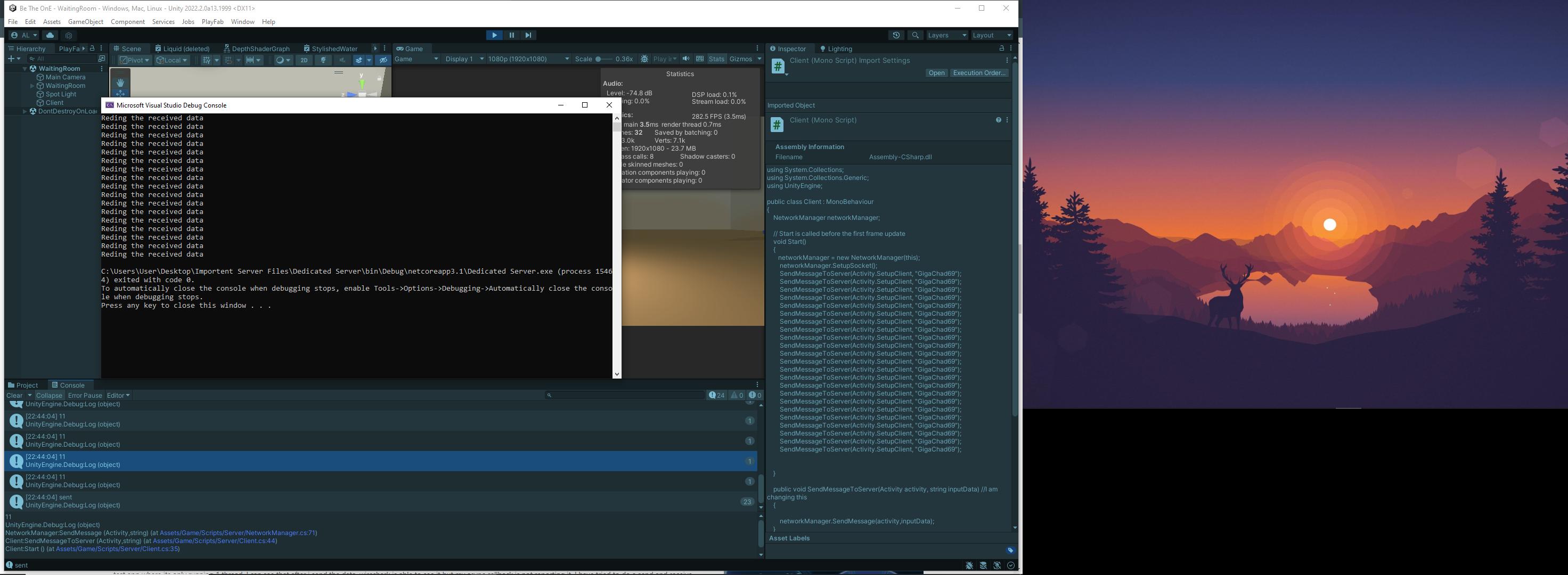Select the Hand view tool in Scene
1568x575 pixels.
tap(120, 82)
